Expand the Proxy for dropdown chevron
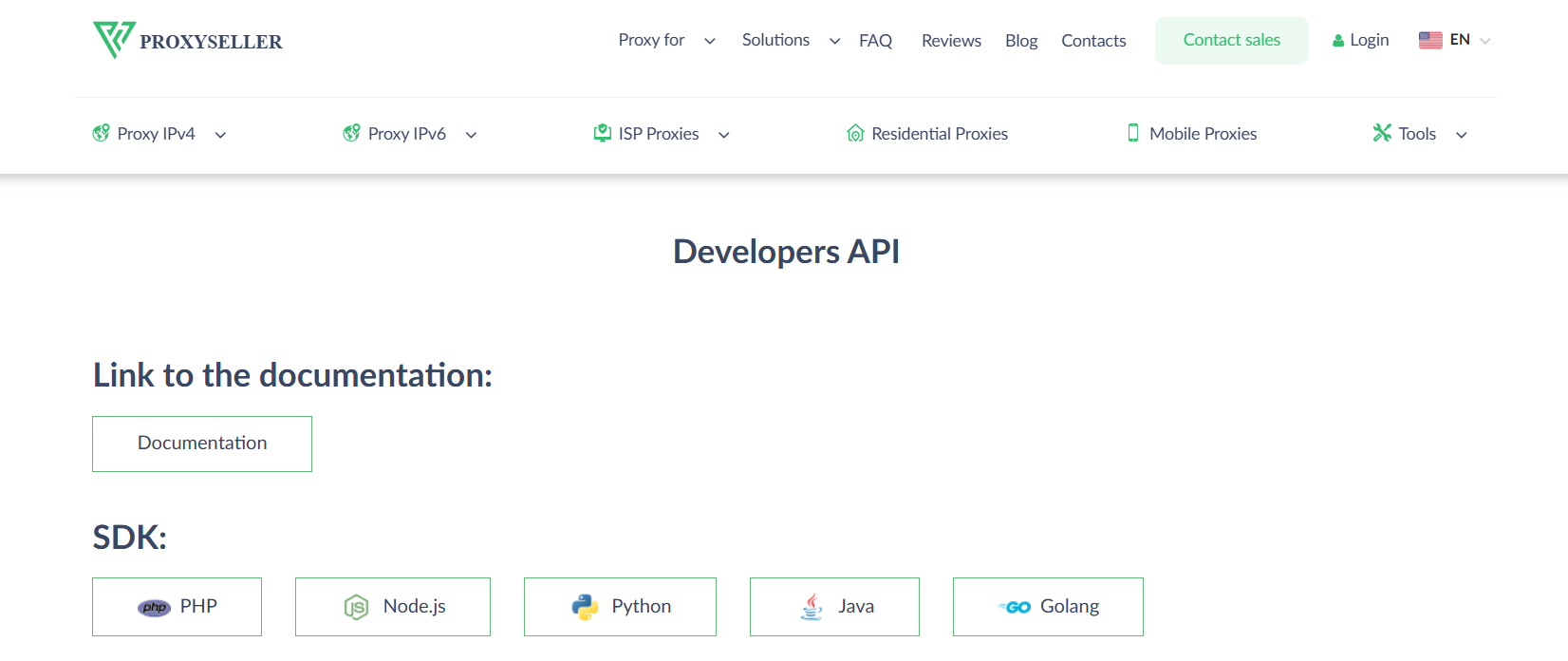1568x661 pixels. pyautogui.click(x=710, y=41)
